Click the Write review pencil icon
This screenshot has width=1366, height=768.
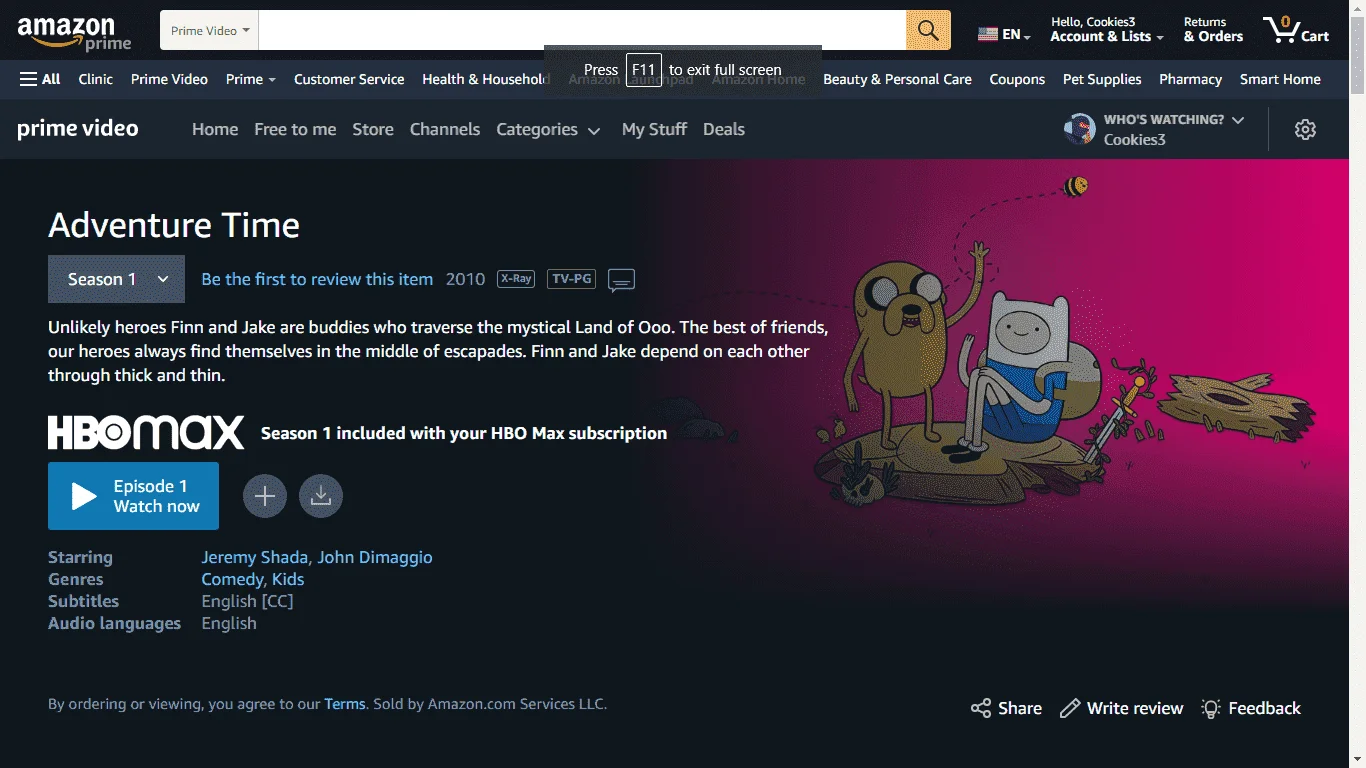tap(1070, 708)
